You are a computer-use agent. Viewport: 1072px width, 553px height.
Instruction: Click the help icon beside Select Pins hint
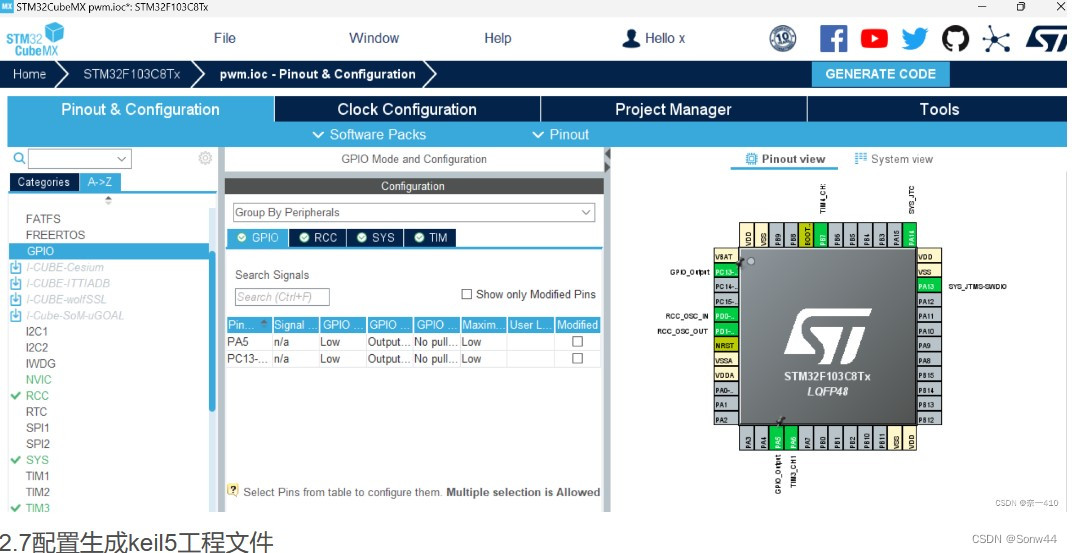pyautogui.click(x=232, y=490)
